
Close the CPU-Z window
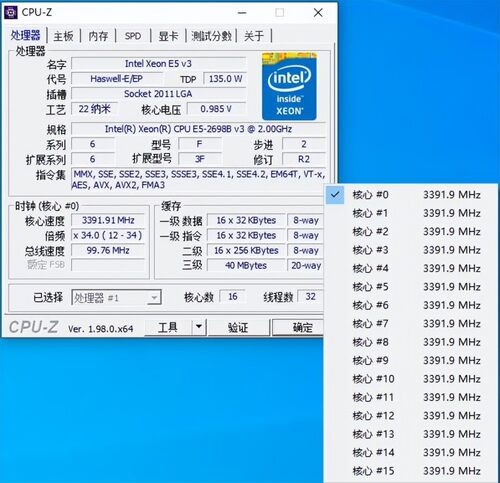click(x=318, y=13)
